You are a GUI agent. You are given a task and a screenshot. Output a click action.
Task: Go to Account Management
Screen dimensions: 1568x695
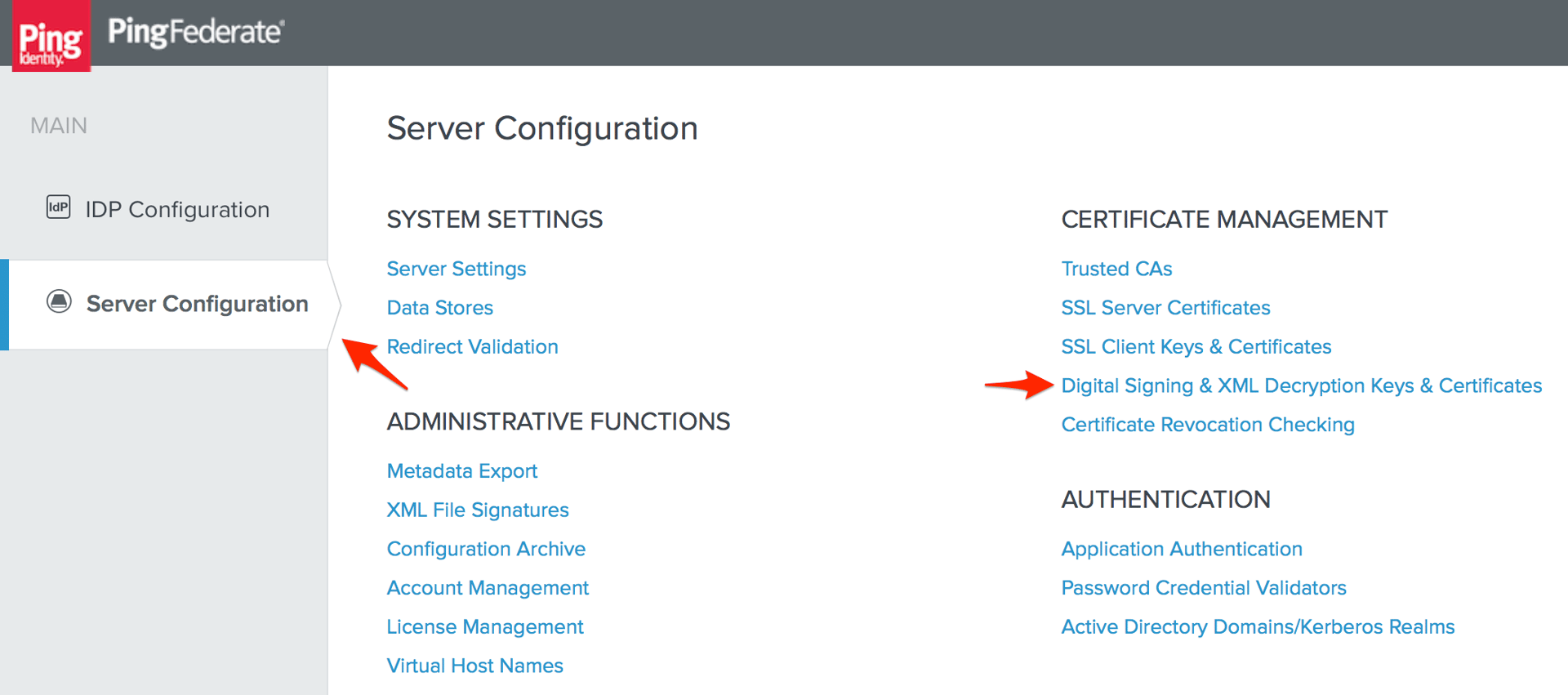pos(488,588)
